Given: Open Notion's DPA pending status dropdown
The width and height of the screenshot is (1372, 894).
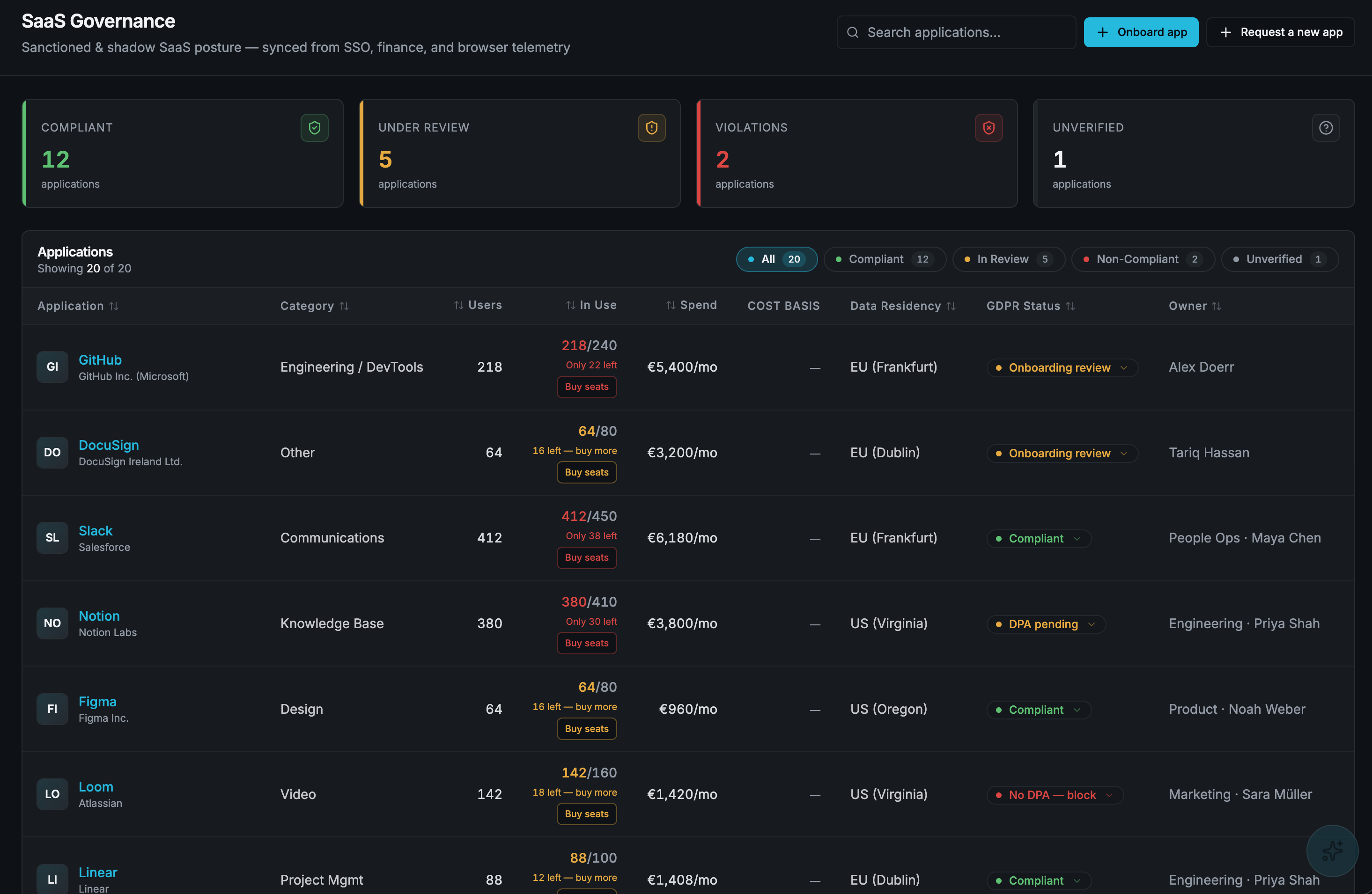Looking at the screenshot, I should [x=1046, y=624].
